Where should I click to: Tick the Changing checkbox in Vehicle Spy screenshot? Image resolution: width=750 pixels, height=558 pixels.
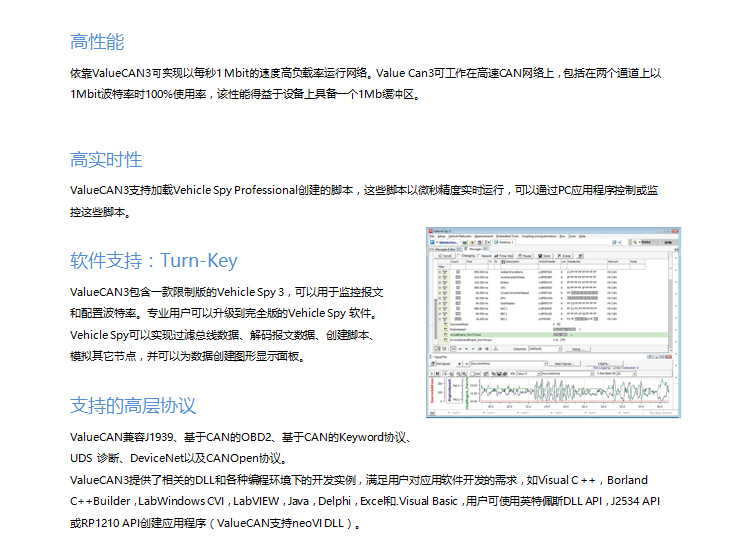(459, 256)
